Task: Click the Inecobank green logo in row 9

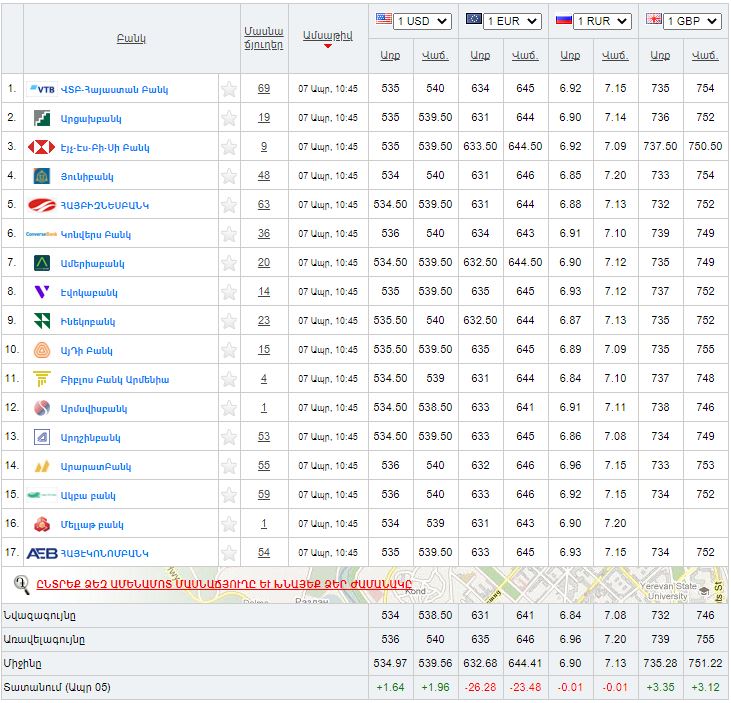Action: click(42, 321)
